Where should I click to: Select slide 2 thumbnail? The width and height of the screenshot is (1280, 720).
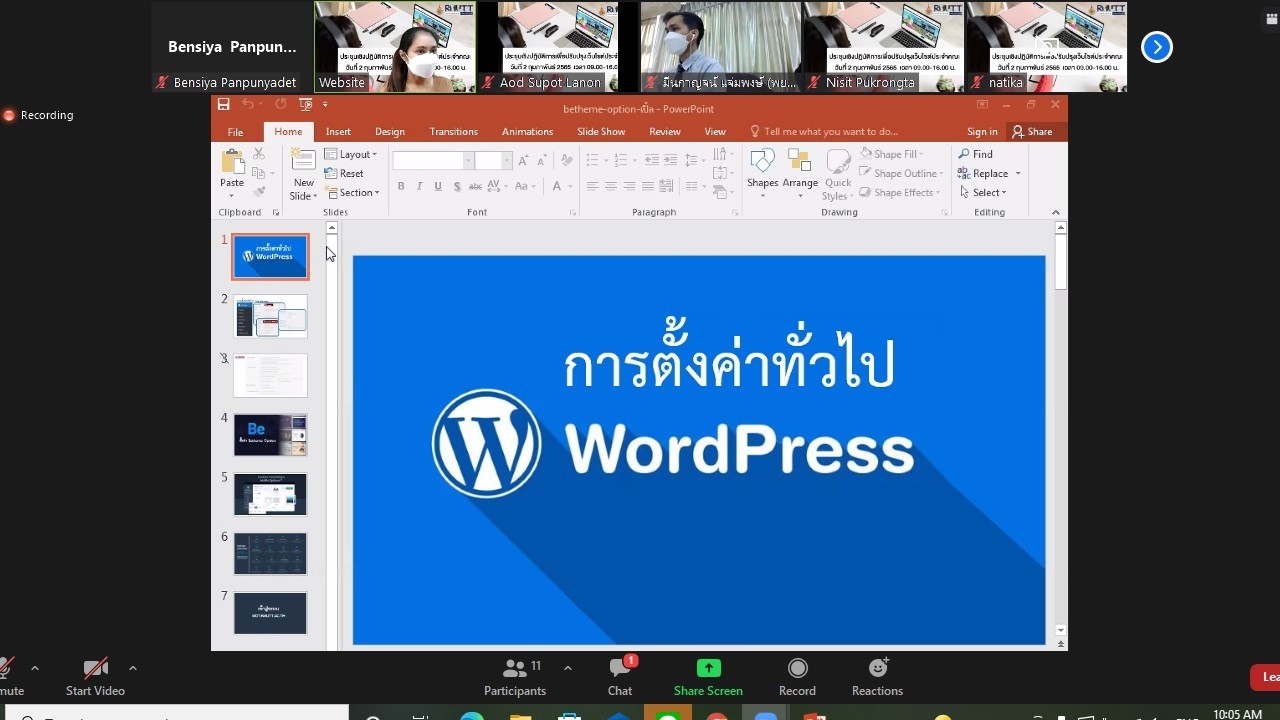click(270, 316)
